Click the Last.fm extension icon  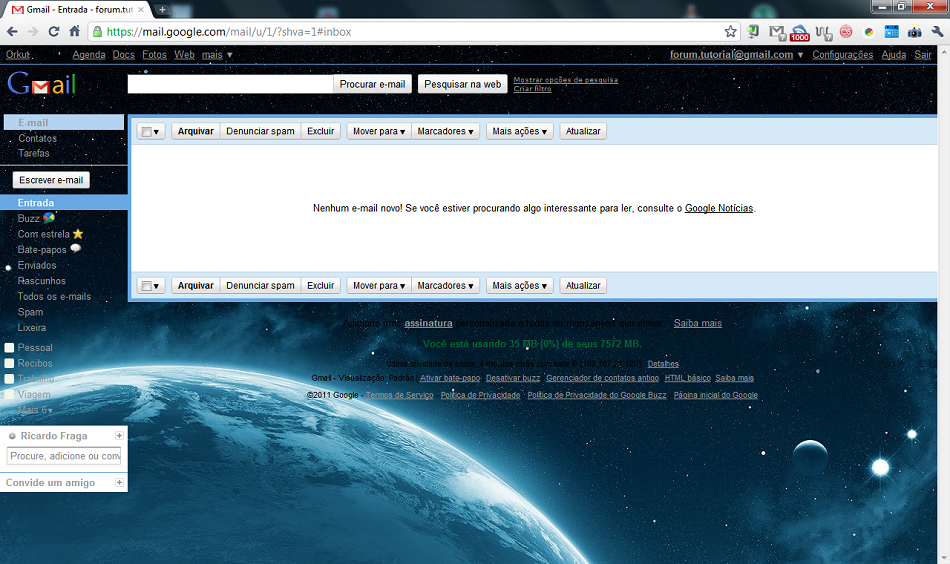click(846, 32)
